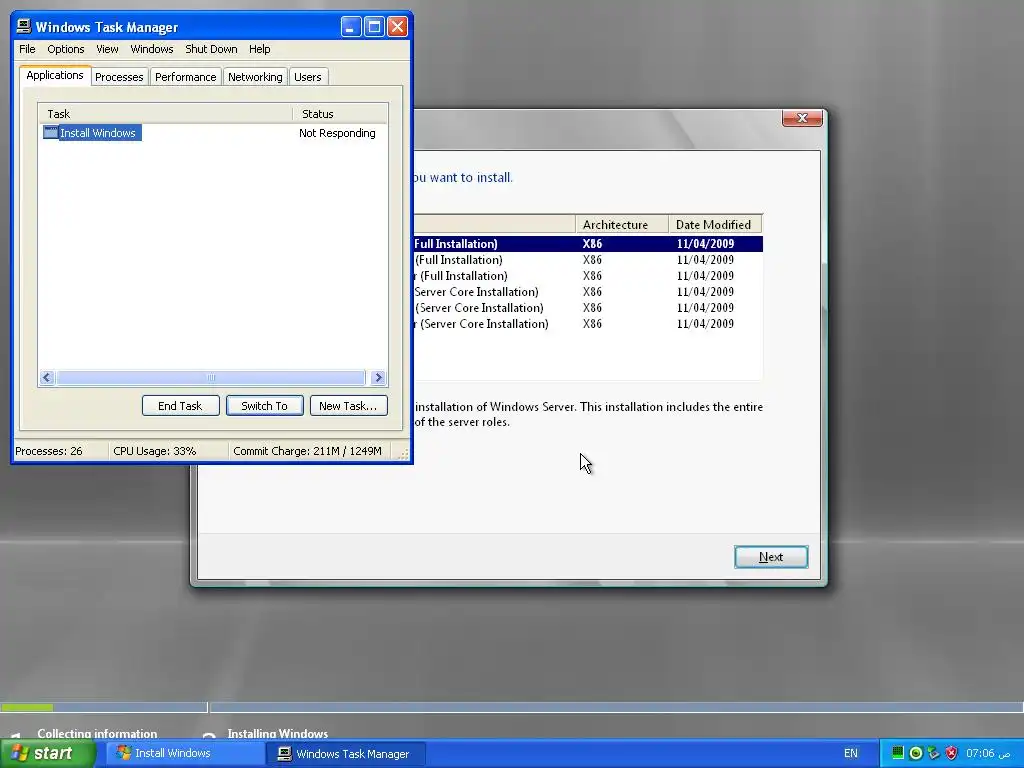Click Next in the Install Windows dialog
Screen dimensions: 1024x768
(771, 557)
